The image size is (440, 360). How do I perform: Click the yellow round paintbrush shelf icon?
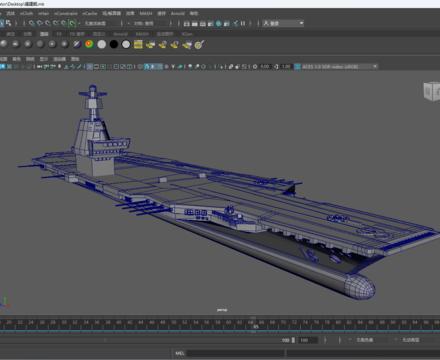[199, 44]
